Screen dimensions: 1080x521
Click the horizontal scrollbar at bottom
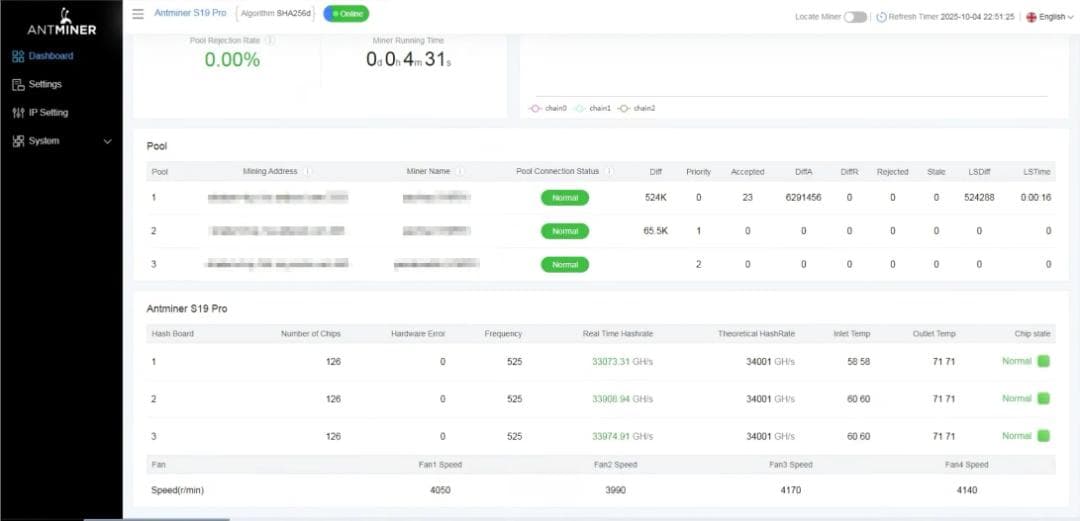coord(156,519)
